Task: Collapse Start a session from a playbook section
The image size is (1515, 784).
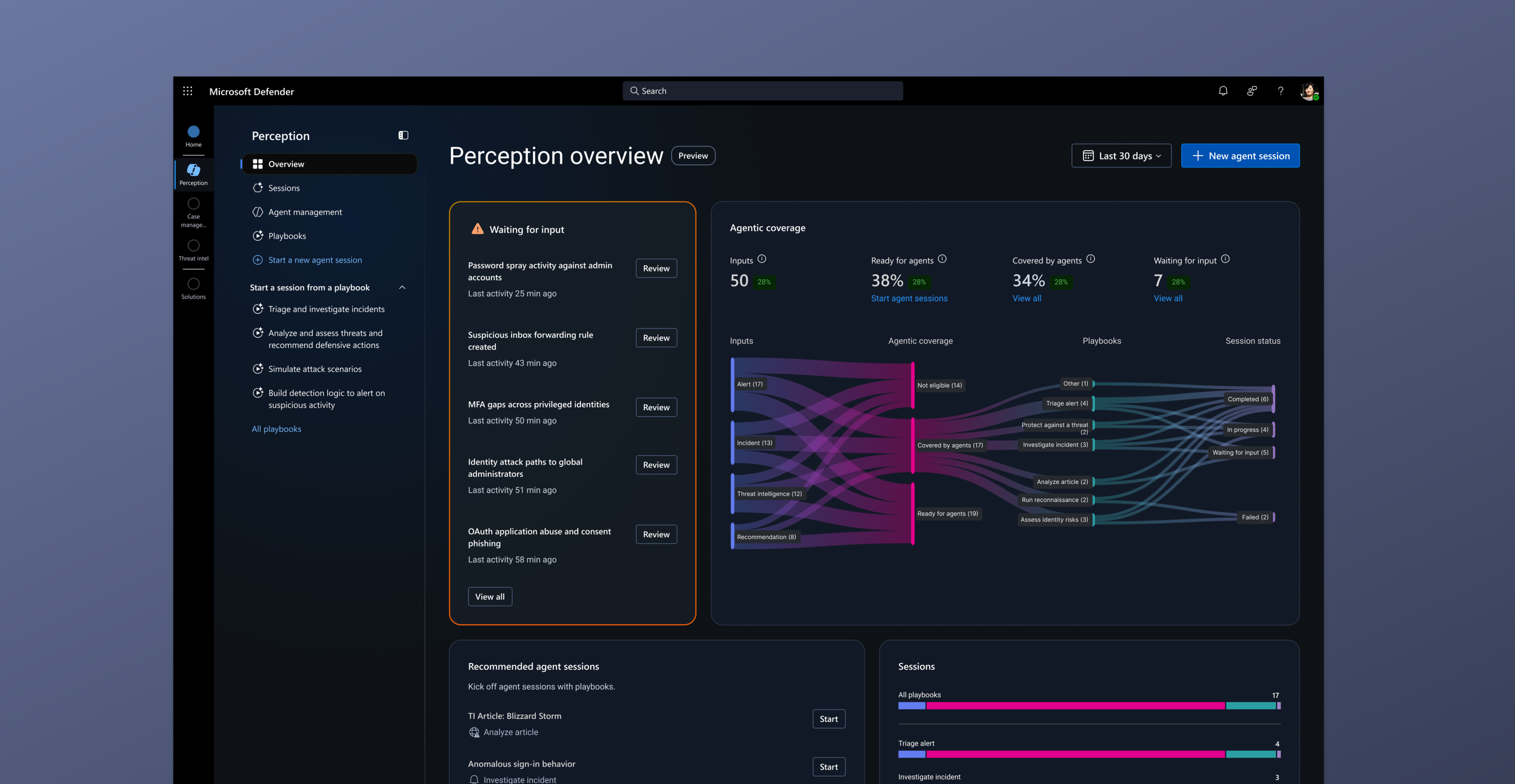Action: pos(402,287)
